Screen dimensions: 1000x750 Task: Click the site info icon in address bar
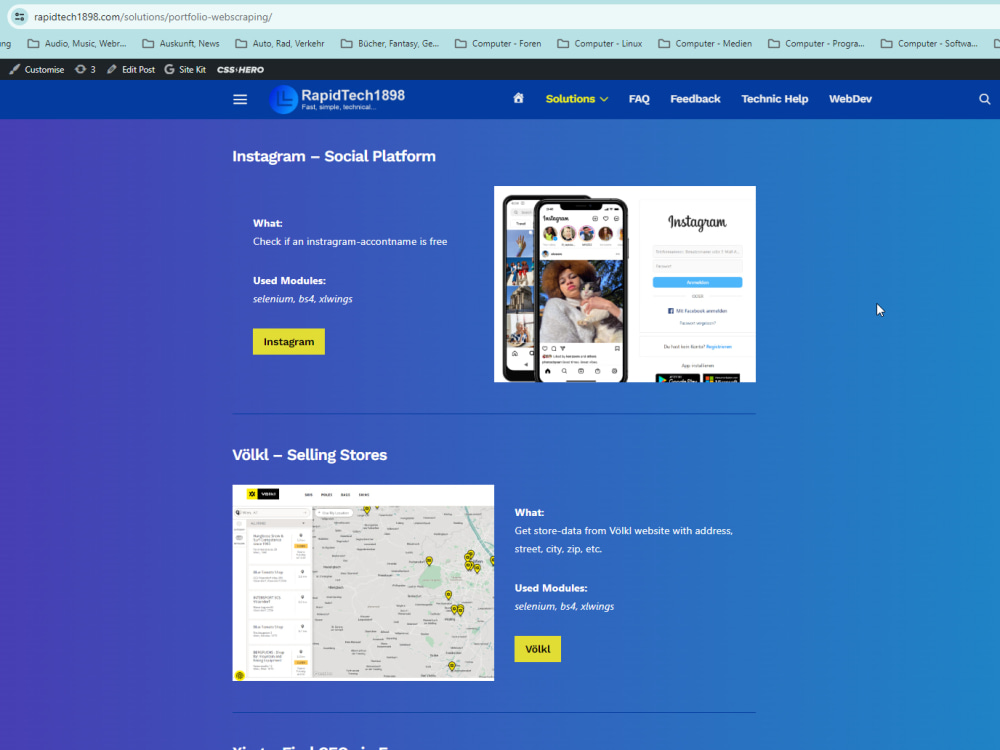pyautogui.click(x=19, y=17)
